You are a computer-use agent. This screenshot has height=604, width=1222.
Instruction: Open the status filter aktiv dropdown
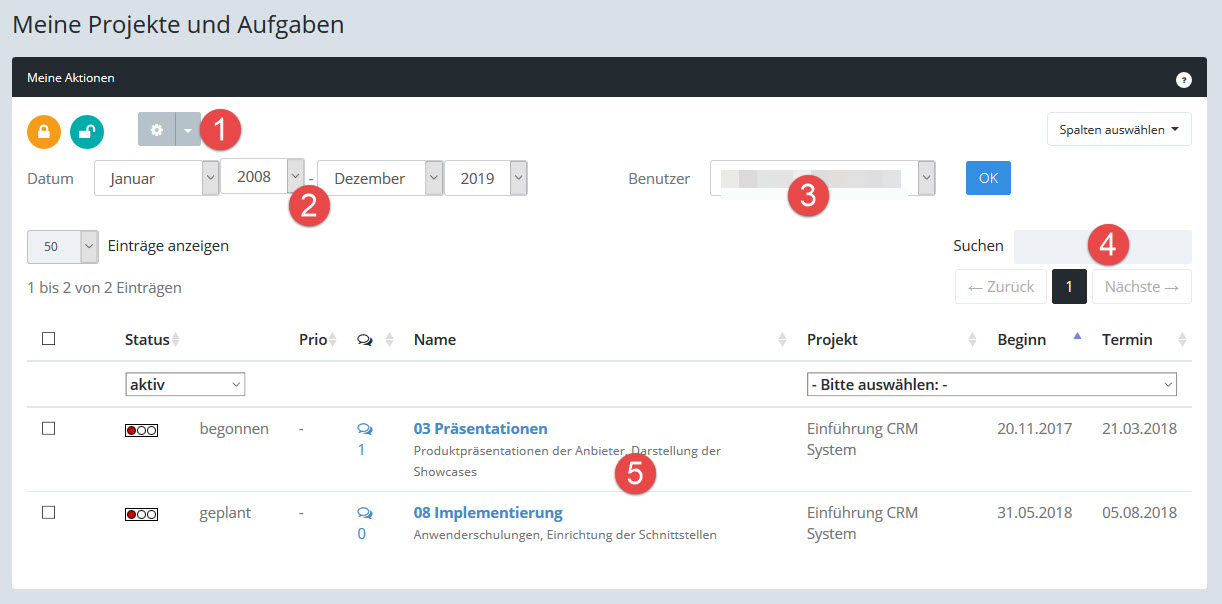coord(185,384)
